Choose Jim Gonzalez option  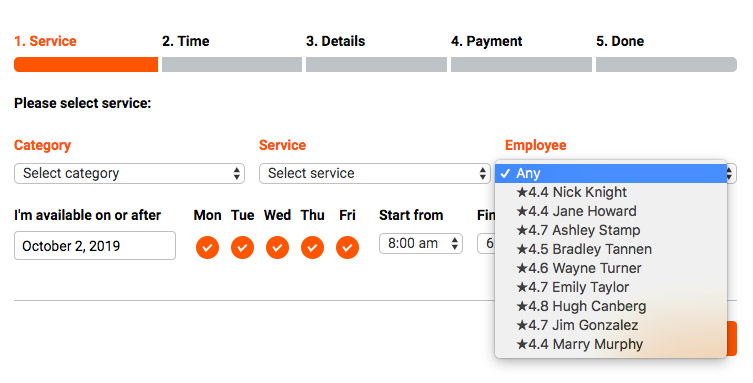[611, 325]
